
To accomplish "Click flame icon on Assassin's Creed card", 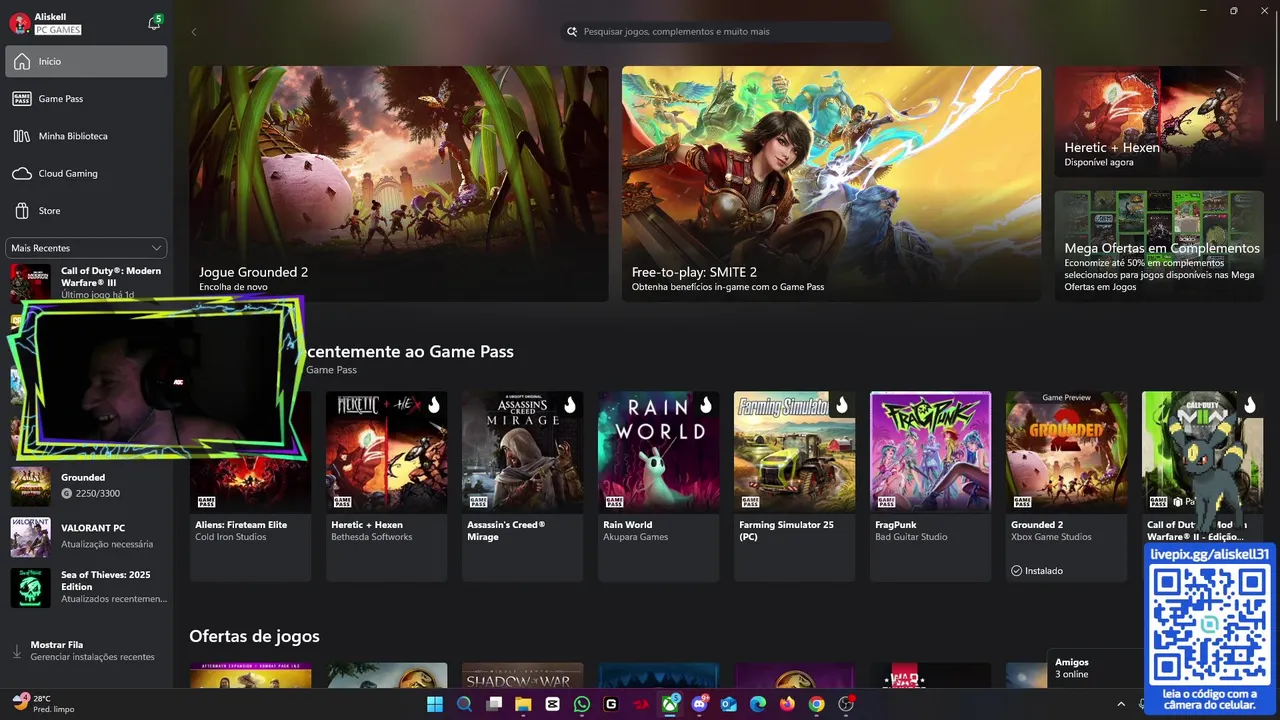I will click(x=570, y=405).
